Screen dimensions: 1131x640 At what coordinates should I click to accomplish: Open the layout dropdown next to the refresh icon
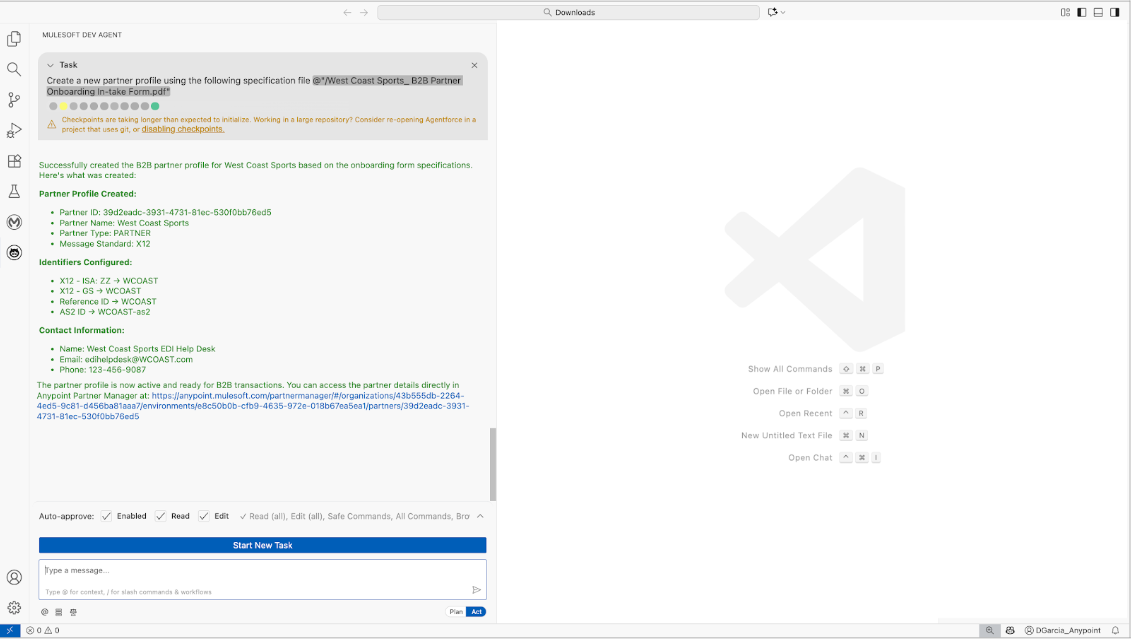pyautogui.click(x=784, y=12)
